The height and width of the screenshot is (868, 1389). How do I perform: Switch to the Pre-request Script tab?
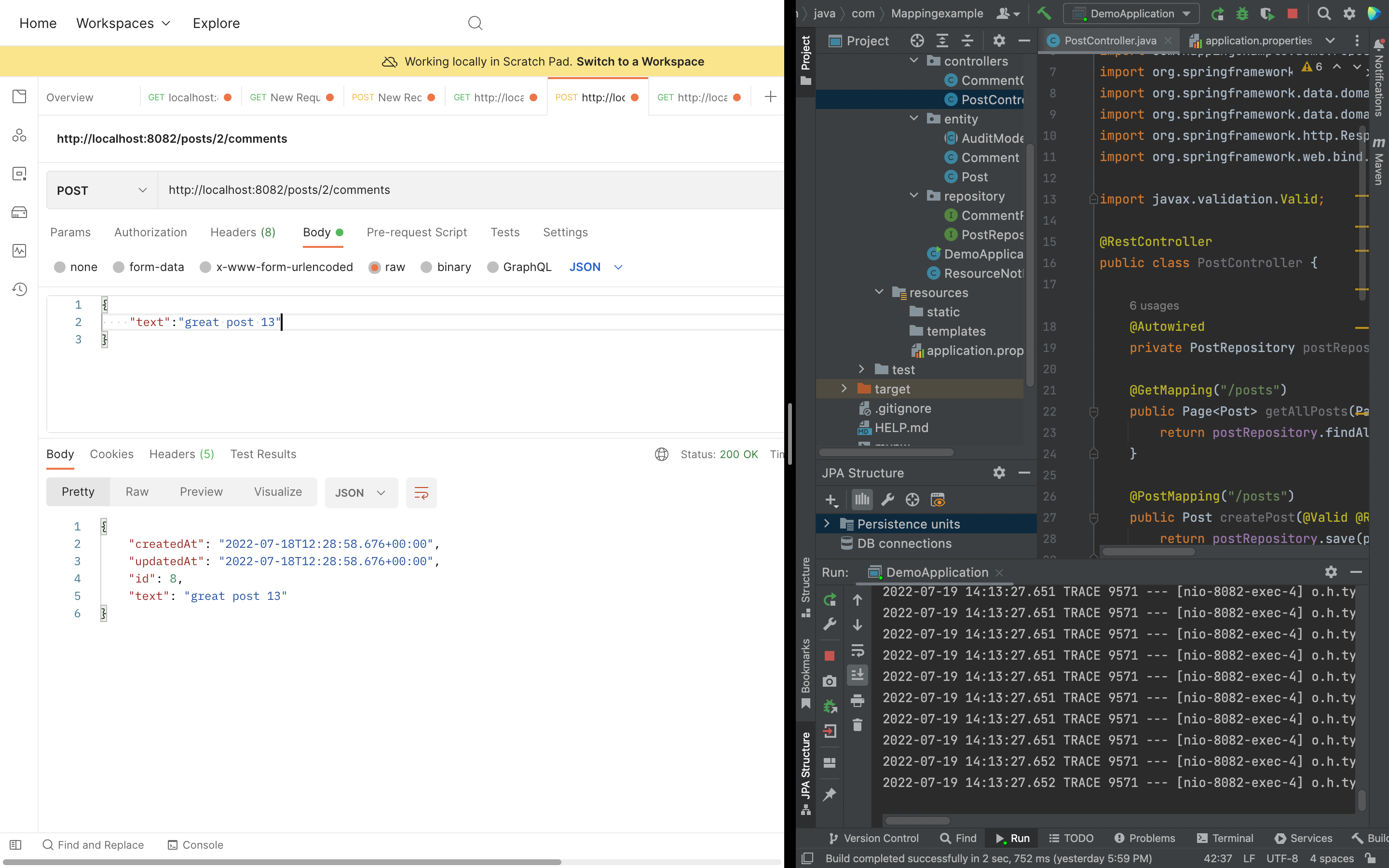(417, 232)
